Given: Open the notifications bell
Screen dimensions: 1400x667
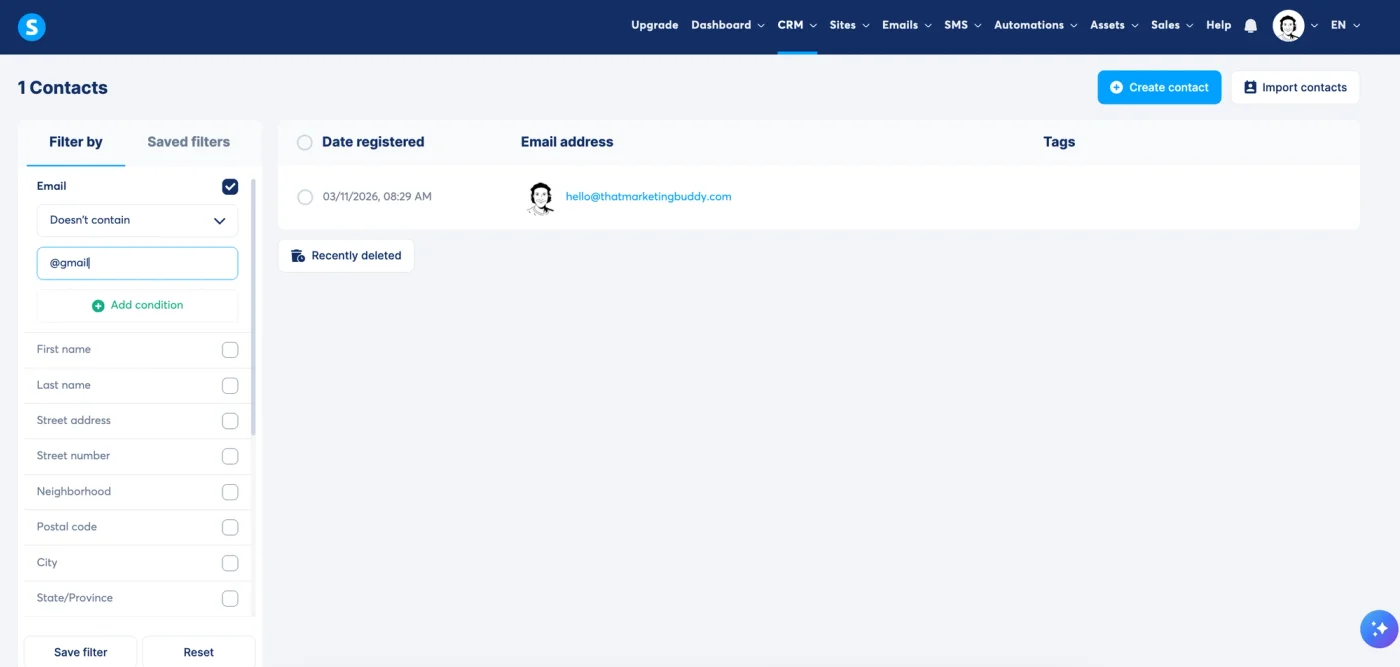Looking at the screenshot, I should tap(1250, 25).
